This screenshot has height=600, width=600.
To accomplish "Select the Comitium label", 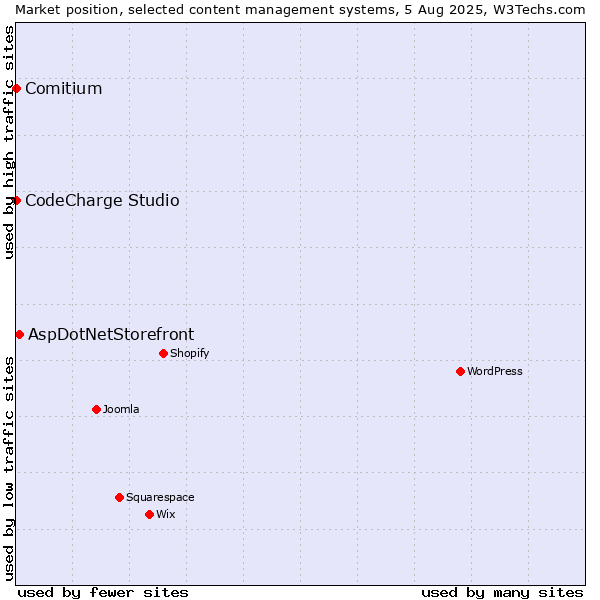I will 64,89.
